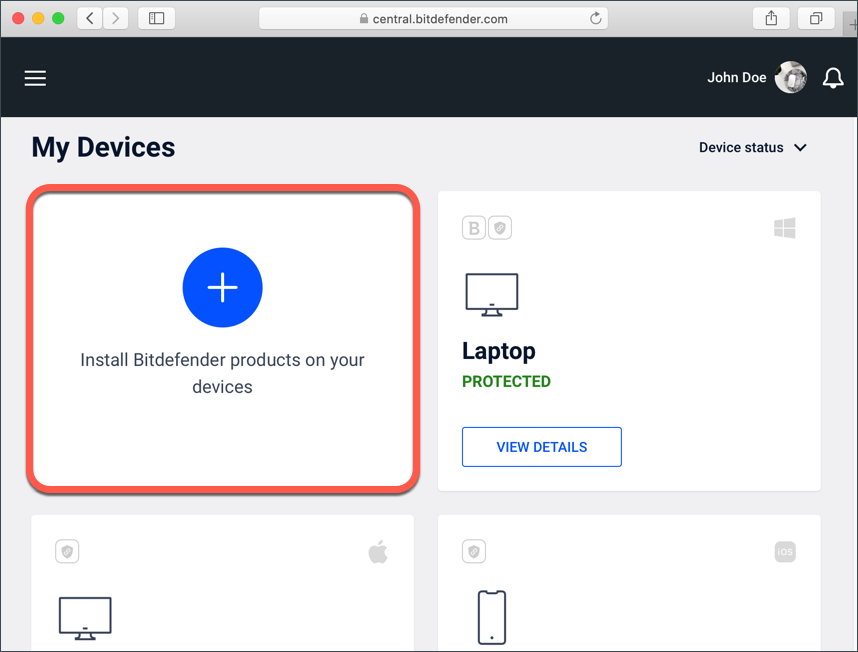Open VIEW DETAILS for Laptop
This screenshot has height=652, width=858.
click(542, 447)
